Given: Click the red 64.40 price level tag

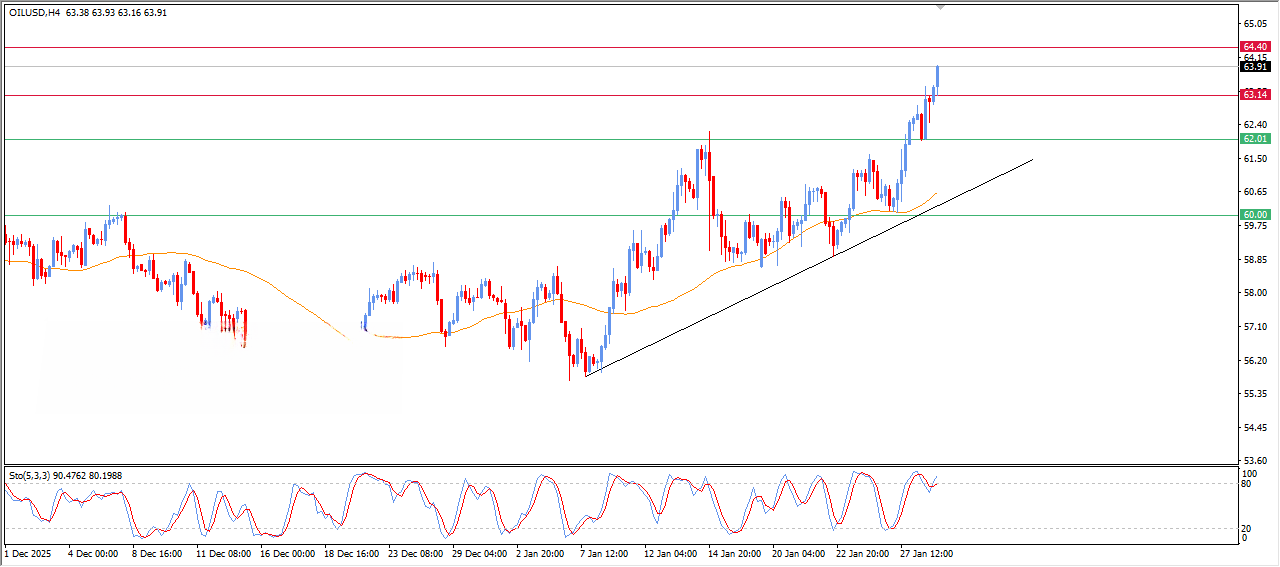Looking at the screenshot, I should 1254,47.
